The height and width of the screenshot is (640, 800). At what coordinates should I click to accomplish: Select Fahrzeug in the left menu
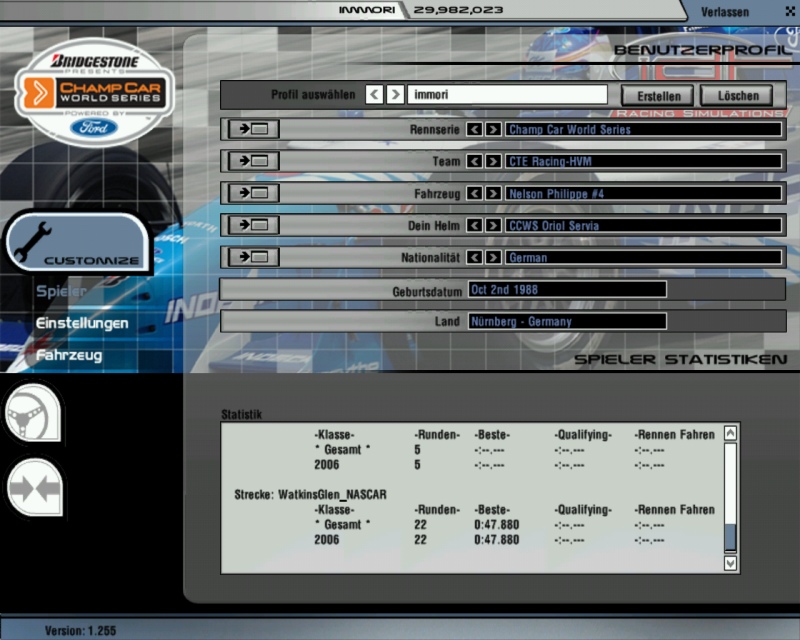(x=70, y=355)
